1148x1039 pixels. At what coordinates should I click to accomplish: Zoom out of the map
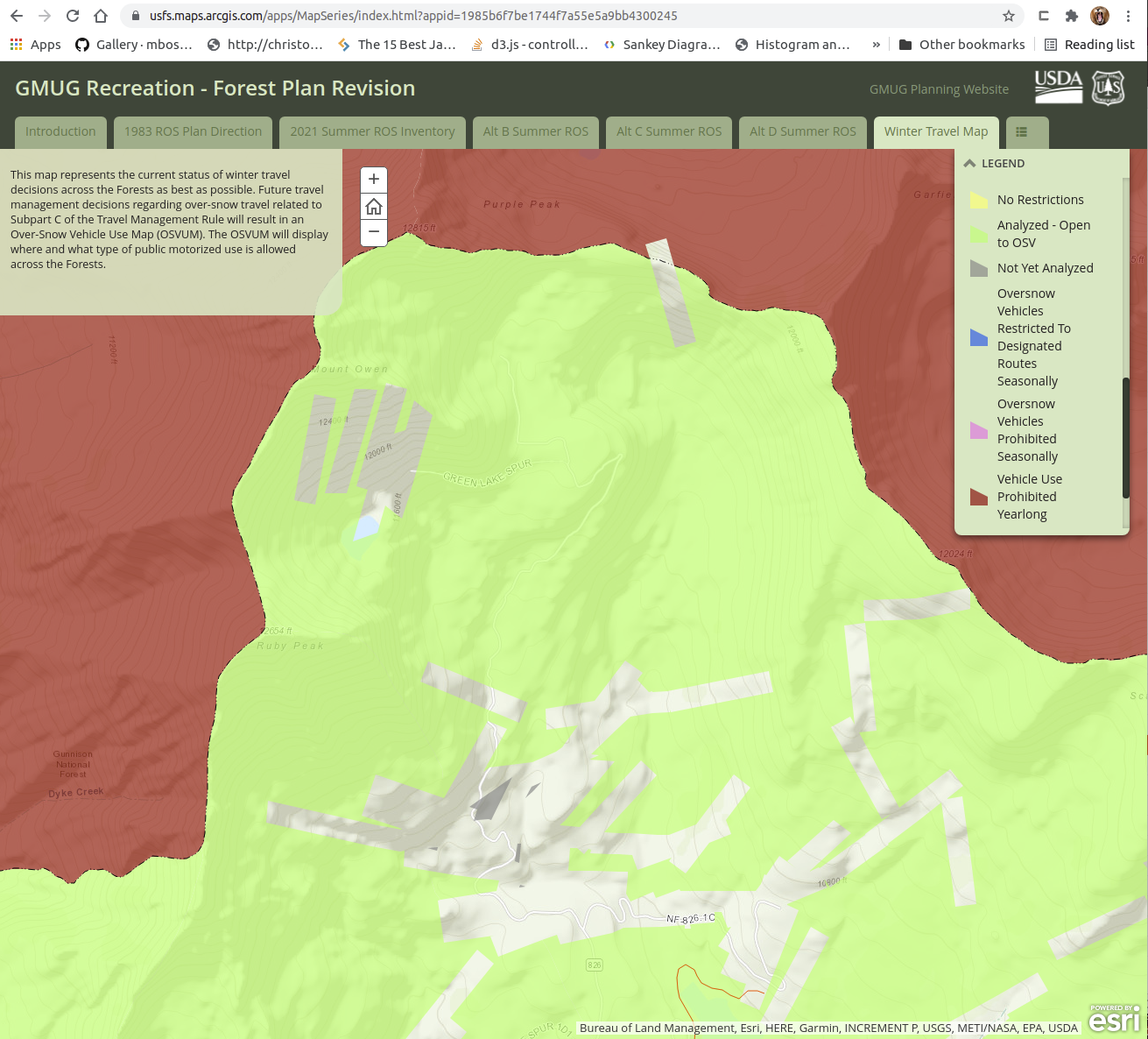pyautogui.click(x=374, y=232)
